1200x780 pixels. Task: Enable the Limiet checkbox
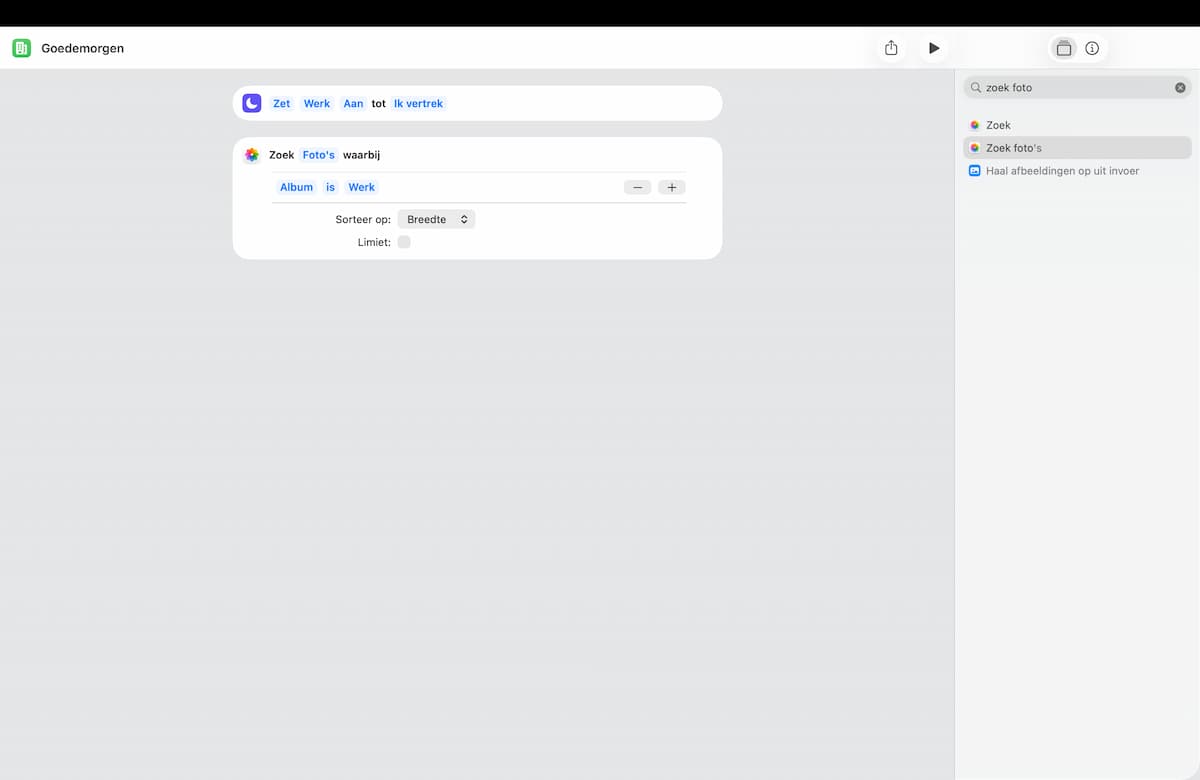click(404, 242)
